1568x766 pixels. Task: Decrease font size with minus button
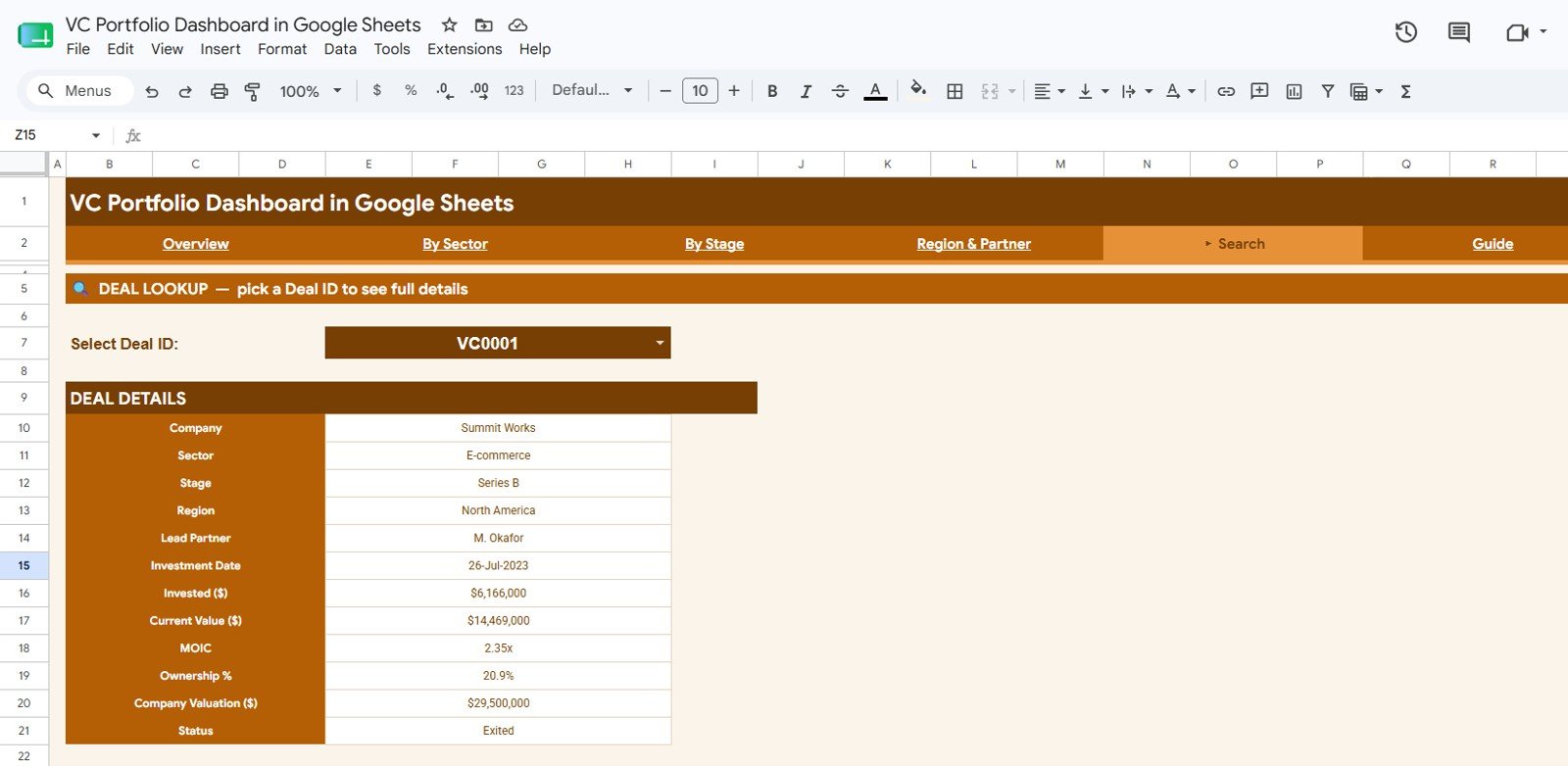[x=665, y=91]
